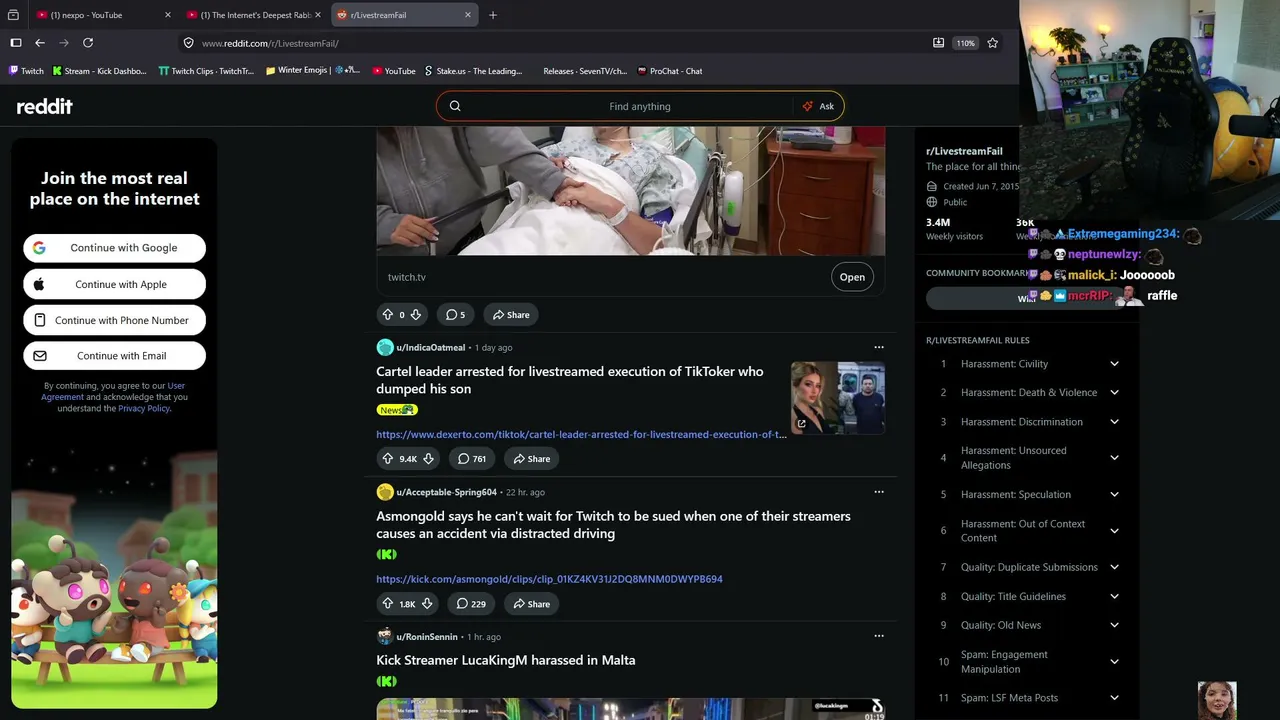Viewport: 1280px width, 720px height.
Task: Open the site security shield icon
Action: coord(188,43)
